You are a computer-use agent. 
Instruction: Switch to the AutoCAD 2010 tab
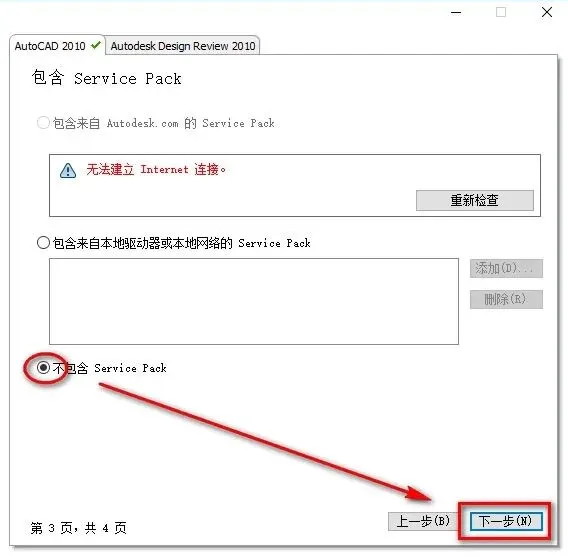(x=57, y=46)
